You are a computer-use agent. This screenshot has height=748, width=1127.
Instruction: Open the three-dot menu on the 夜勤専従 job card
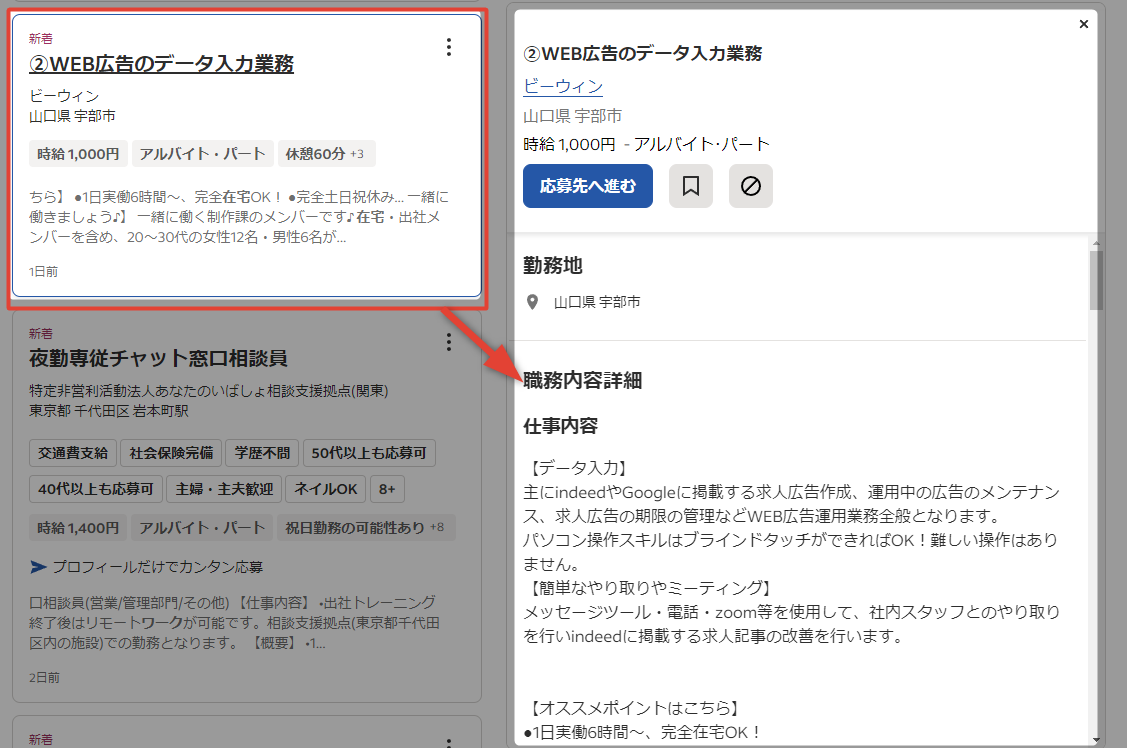click(x=449, y=341)
